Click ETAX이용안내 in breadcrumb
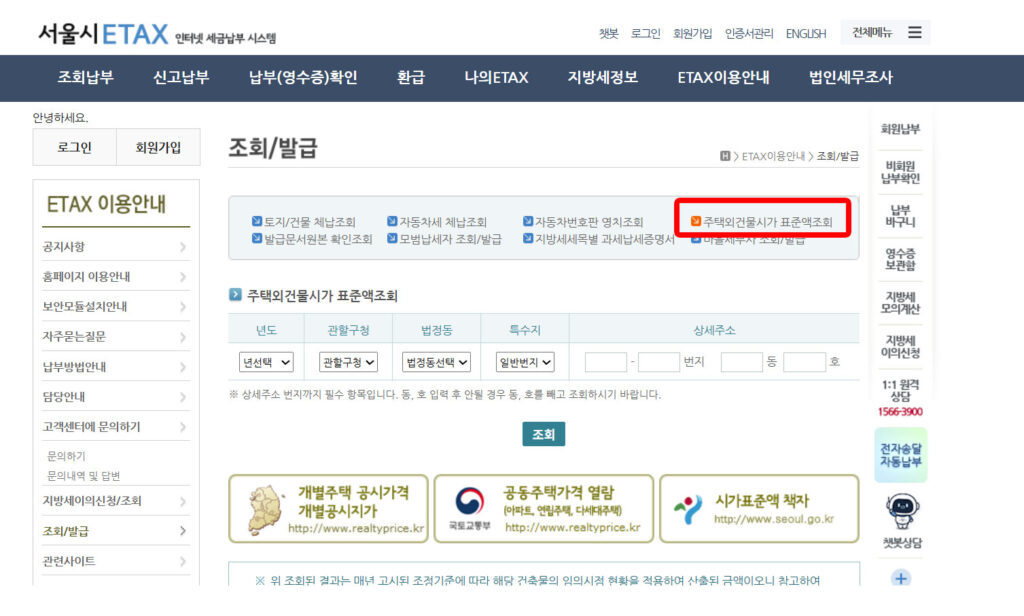This screenshot has width=1024, height=616. pyautogui.click(x=773, y=156)
